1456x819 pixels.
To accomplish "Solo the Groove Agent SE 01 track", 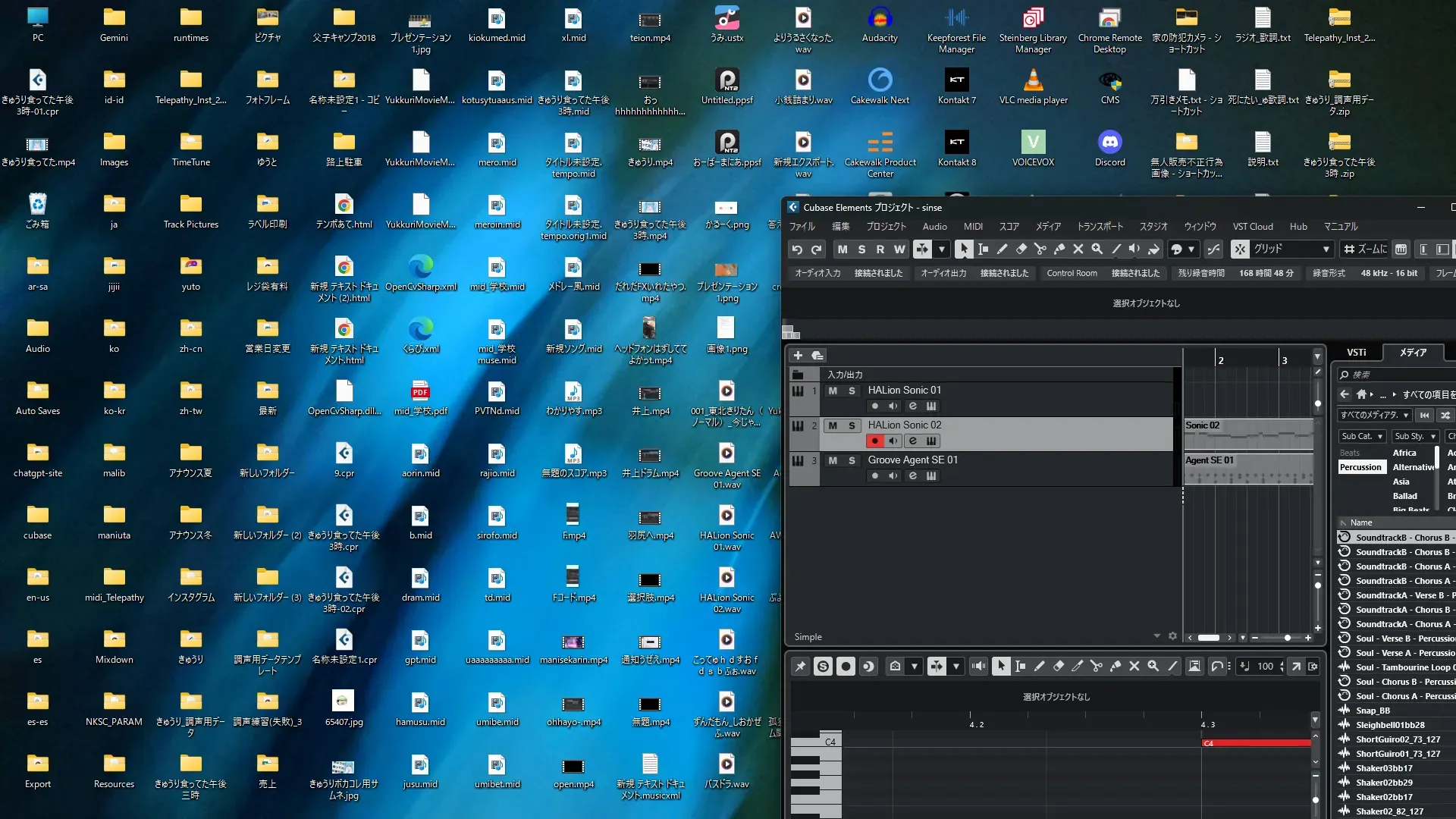I will (x=852, y=460).
